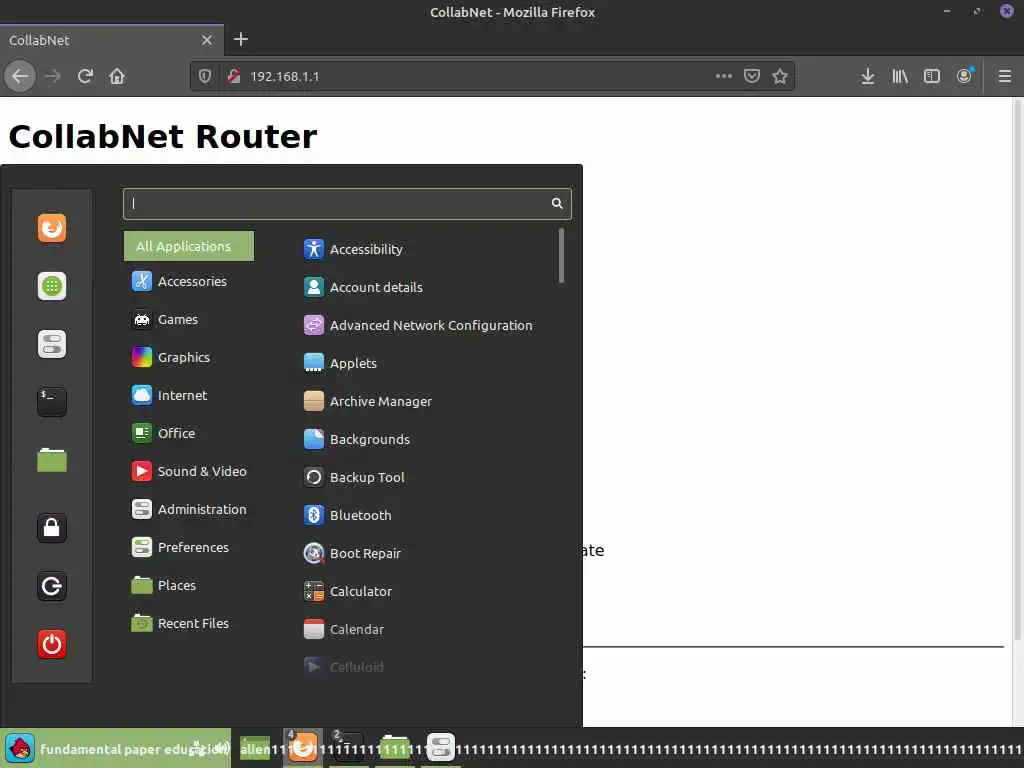Open page actions three-dot menu
Screen dimensions: 1024x768
coord(724,76)
